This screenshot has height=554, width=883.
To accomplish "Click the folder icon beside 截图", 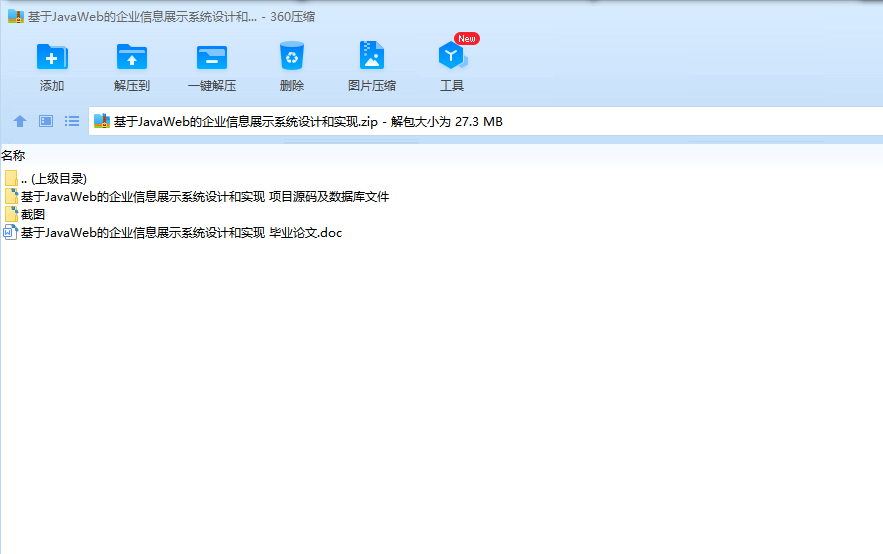I will pos(11,214).
